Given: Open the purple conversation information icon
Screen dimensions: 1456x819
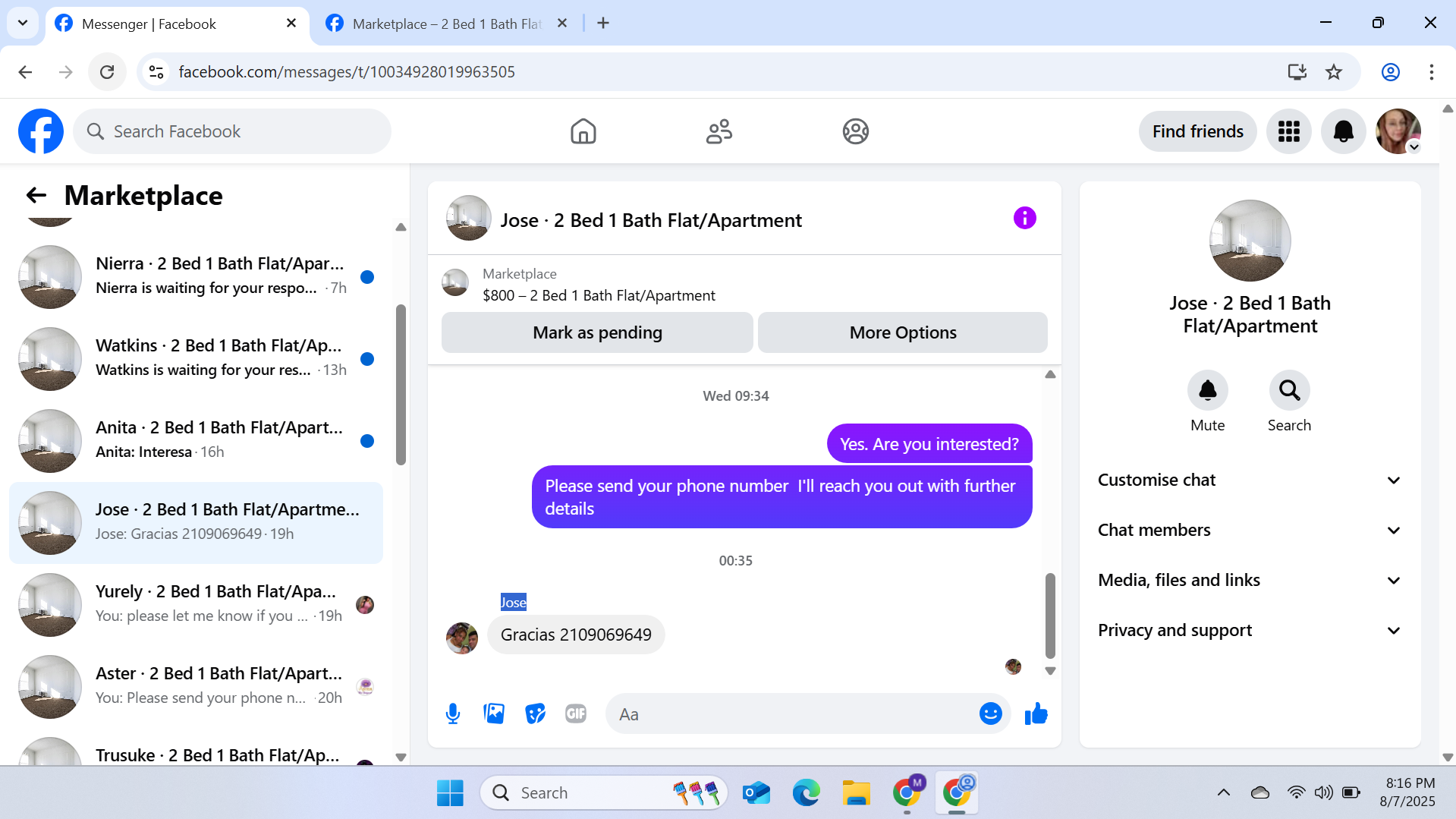Looking at the screenshot, I should (1024, 219).
